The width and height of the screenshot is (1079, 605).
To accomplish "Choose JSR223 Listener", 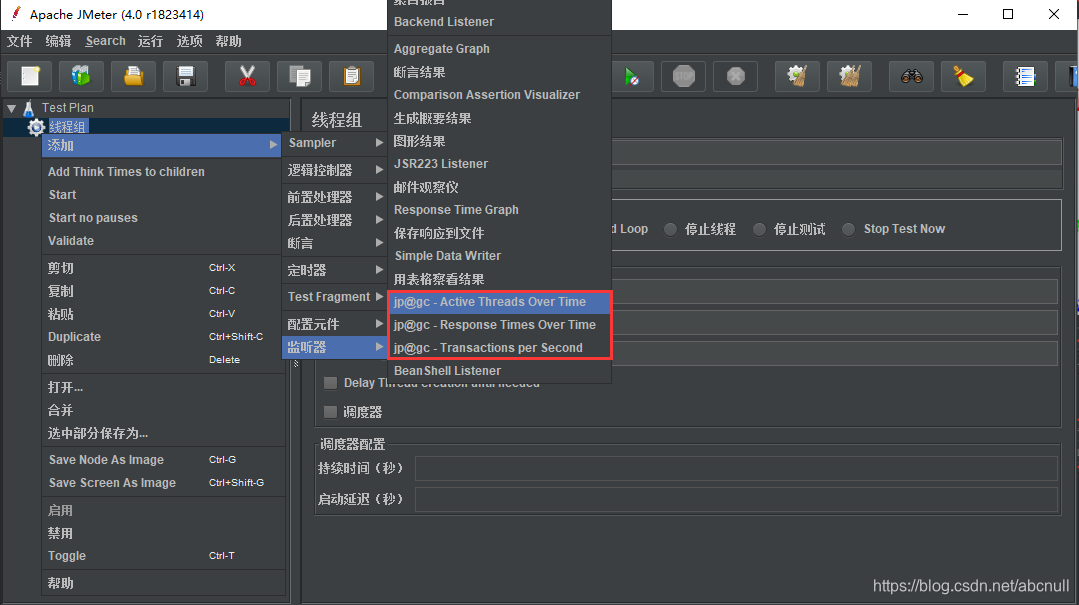I will tap(500, 164).
